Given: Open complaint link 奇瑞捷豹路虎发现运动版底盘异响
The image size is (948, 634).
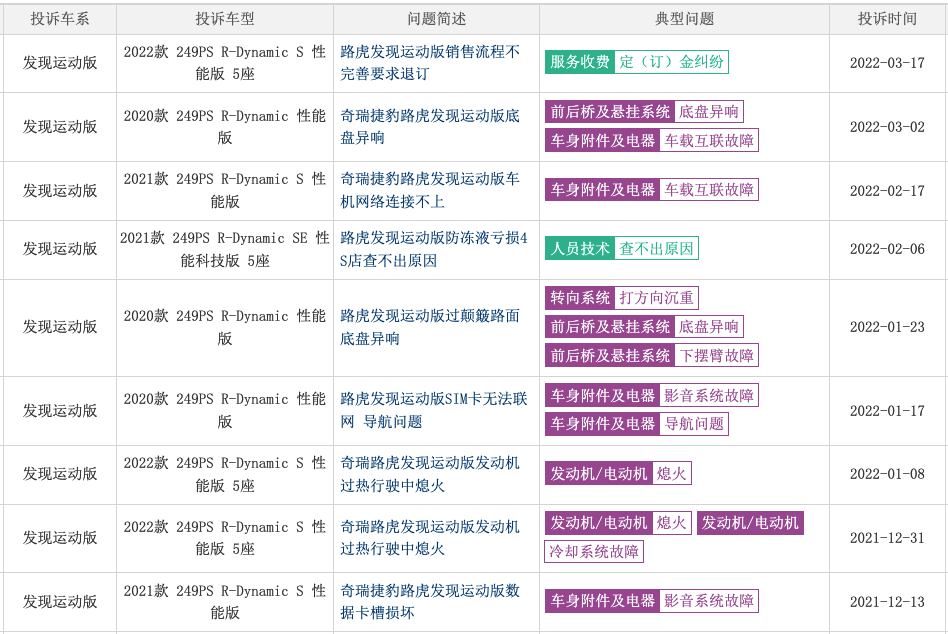Looking at the screenshot, I should (430, 127).
